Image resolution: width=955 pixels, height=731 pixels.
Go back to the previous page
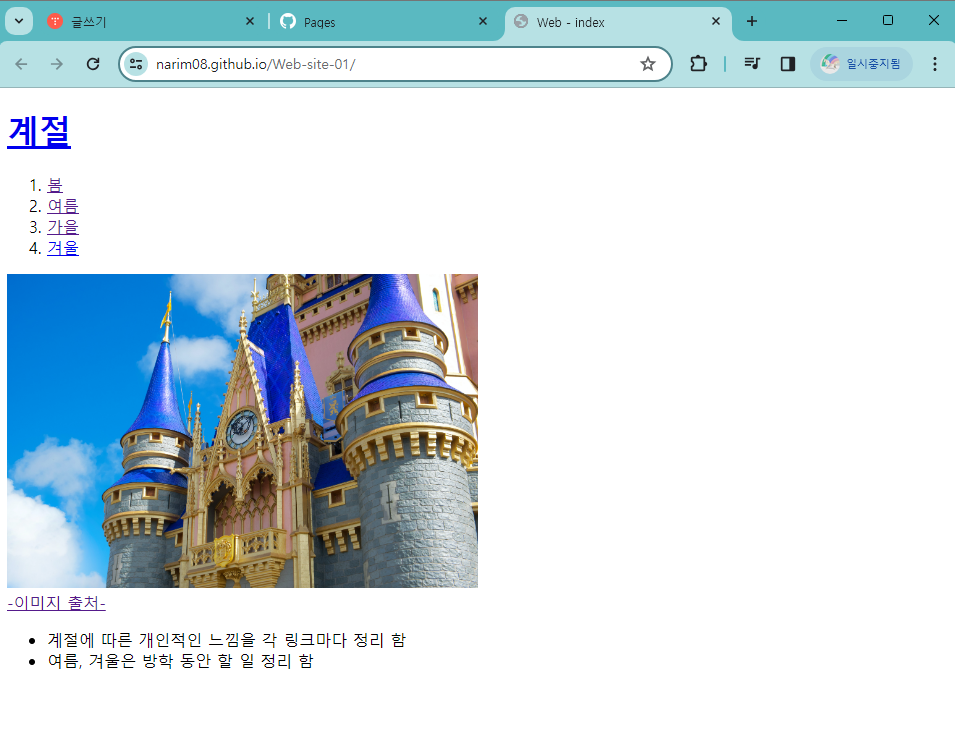click(21, 64)
